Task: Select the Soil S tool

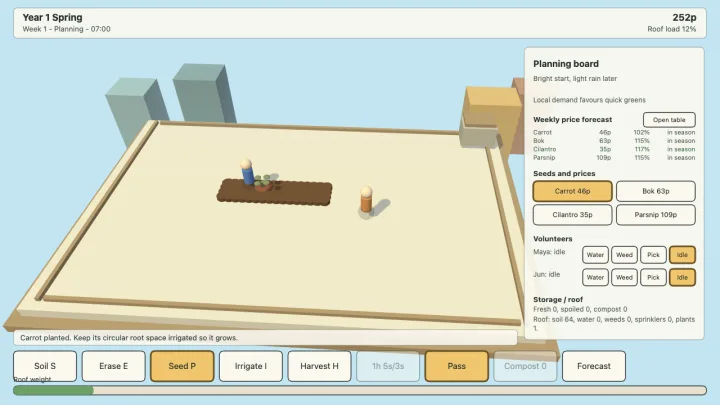Action: tap(45, 366)
